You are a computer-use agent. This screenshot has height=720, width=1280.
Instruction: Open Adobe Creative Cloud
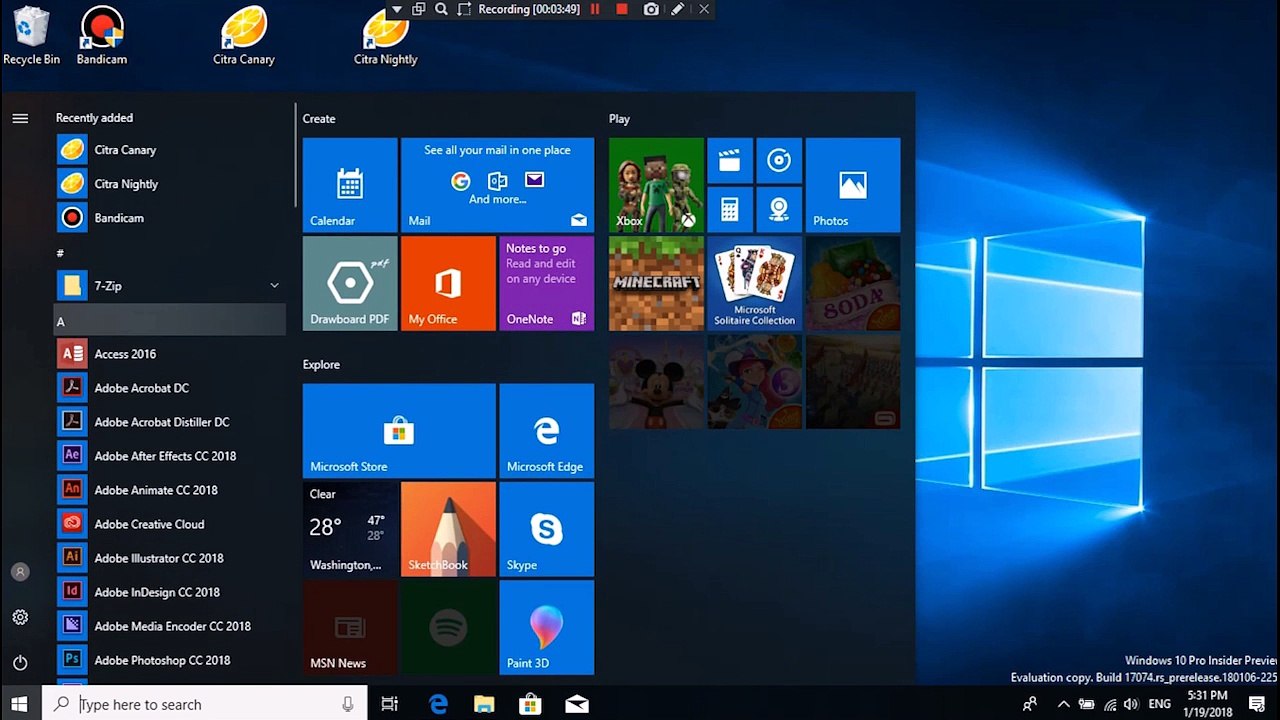(x=170, y=524)
